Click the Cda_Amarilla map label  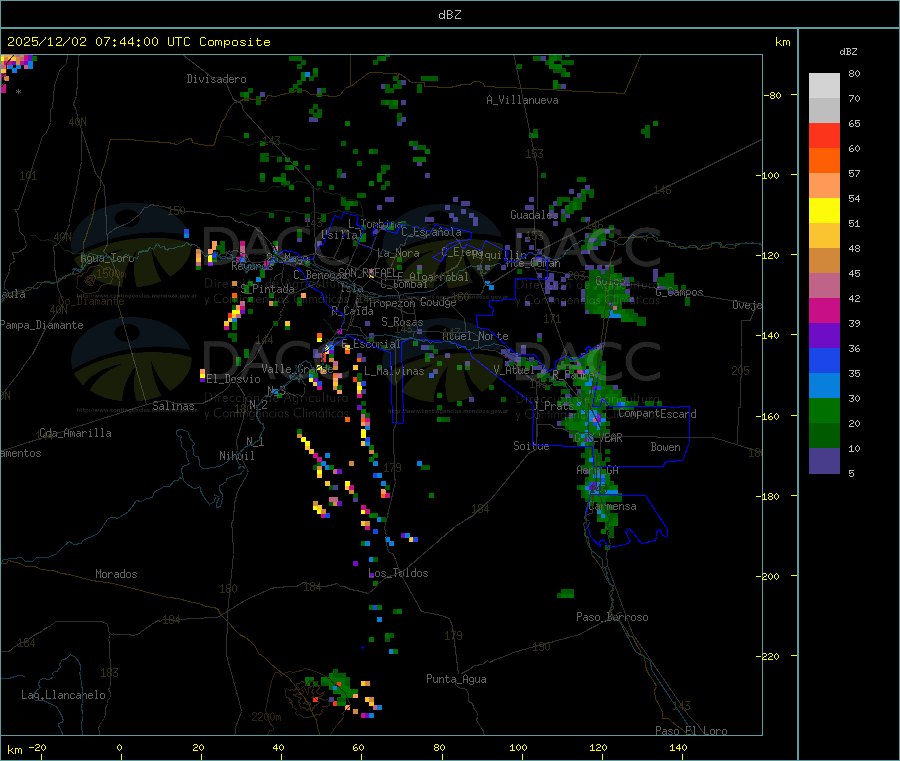click(x=75, y=433)
